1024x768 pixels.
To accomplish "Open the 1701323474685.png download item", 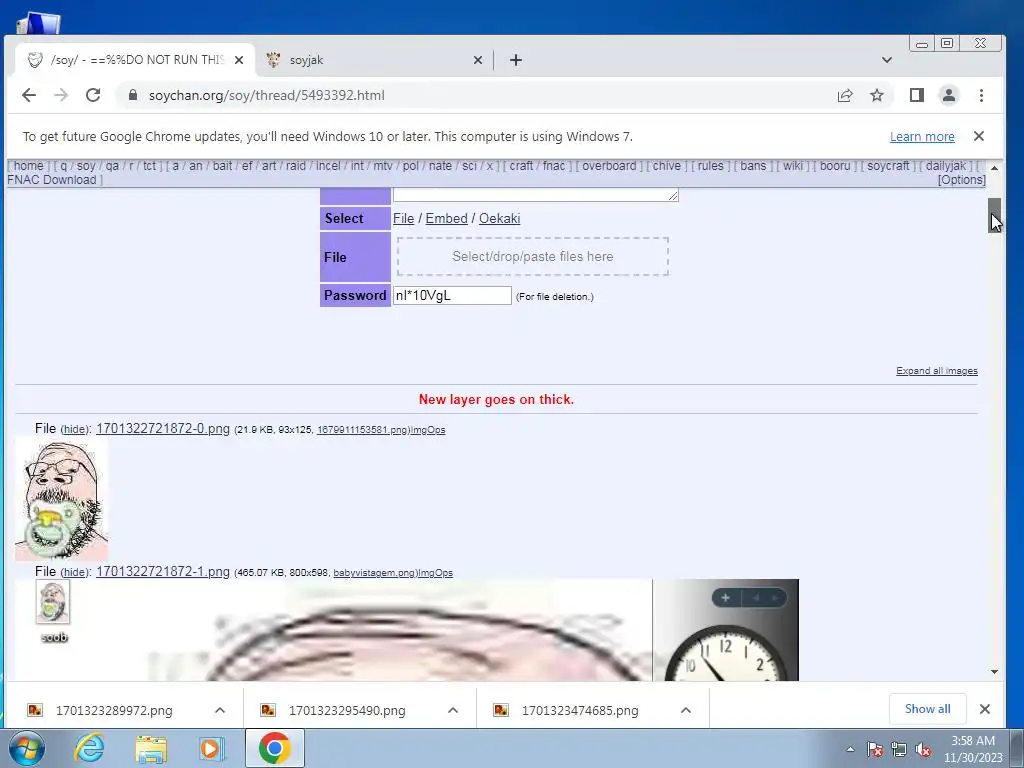I will coord(580,711).
